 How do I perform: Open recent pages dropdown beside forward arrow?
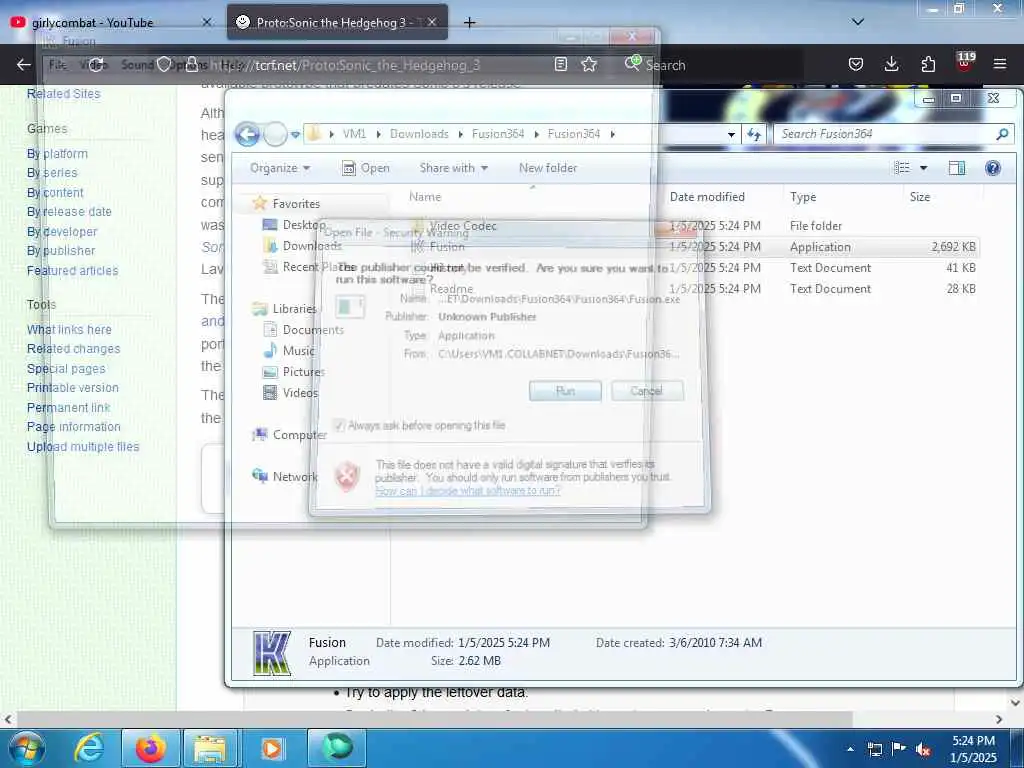(x=295, y=135)
